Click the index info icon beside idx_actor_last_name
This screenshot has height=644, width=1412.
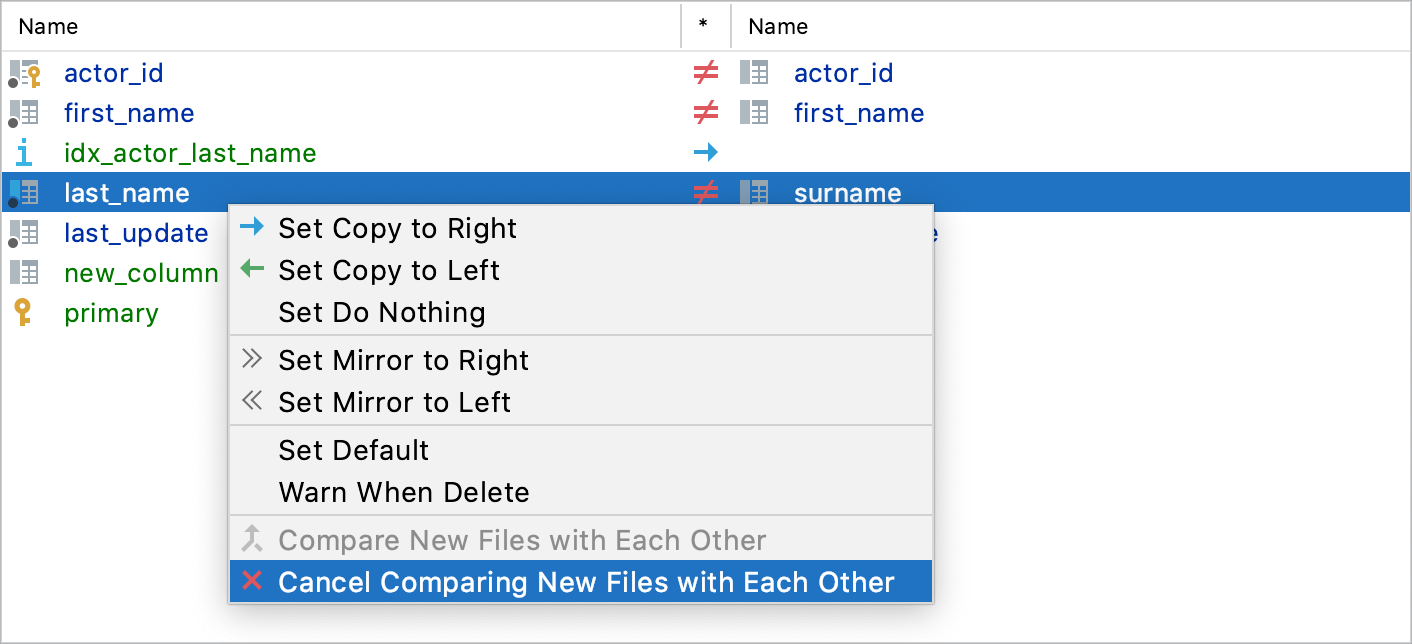point(26,152)
